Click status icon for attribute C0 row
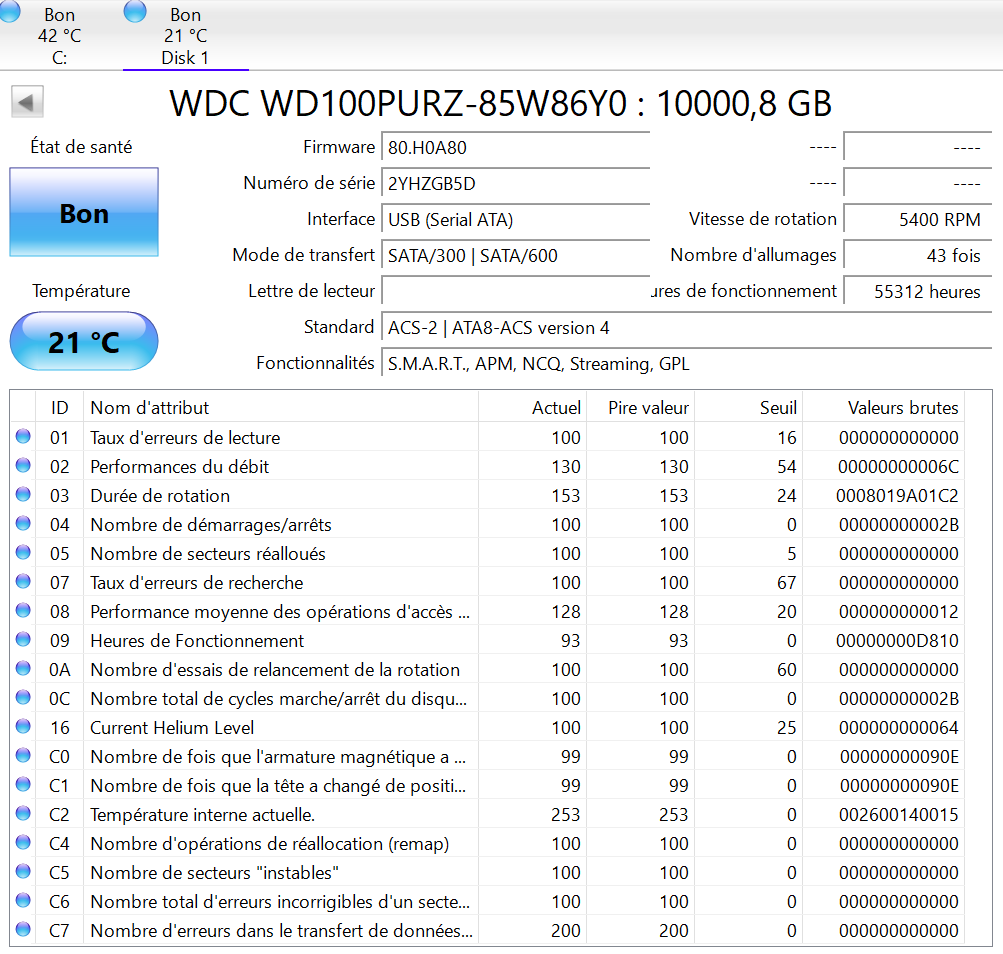This screenshot has height=954, width=1003. 23,755
